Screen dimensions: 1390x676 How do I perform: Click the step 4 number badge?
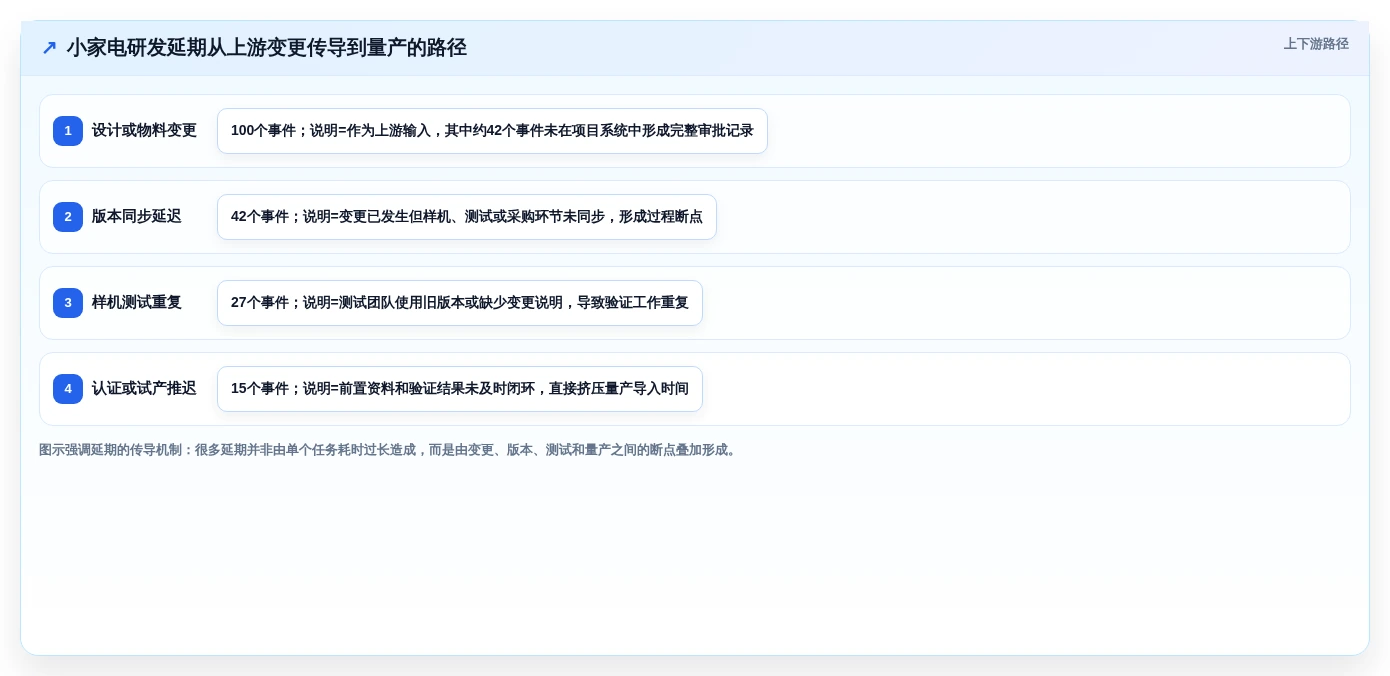click(68, 389)
